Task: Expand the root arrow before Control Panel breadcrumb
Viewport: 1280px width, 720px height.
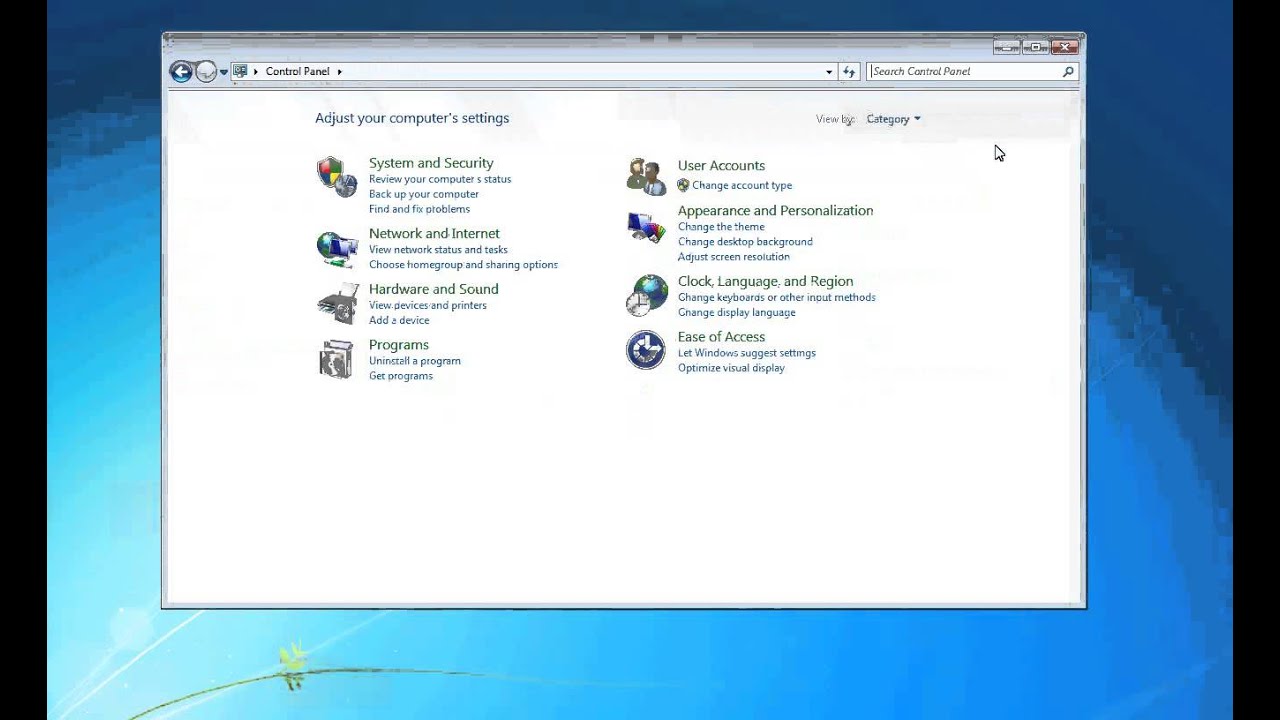Action: 255,72
